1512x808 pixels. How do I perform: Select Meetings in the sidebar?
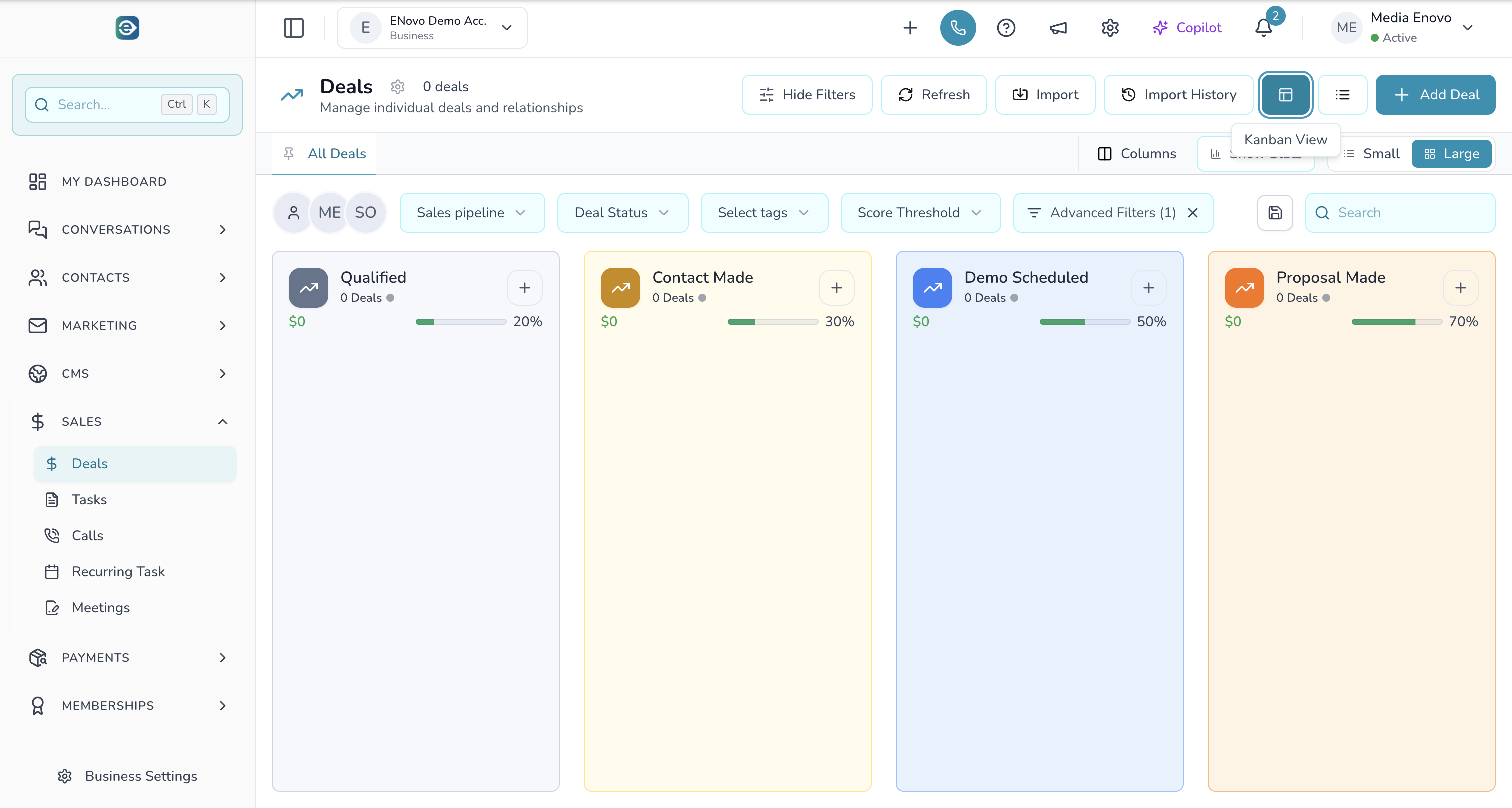[x=101, y=608]
